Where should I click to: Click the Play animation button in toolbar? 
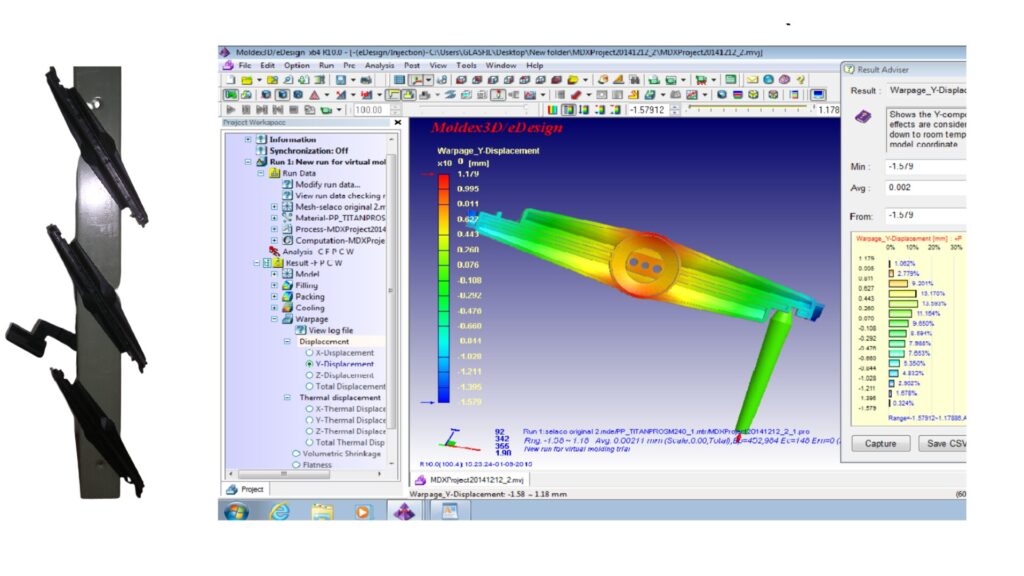pos(231,110)
